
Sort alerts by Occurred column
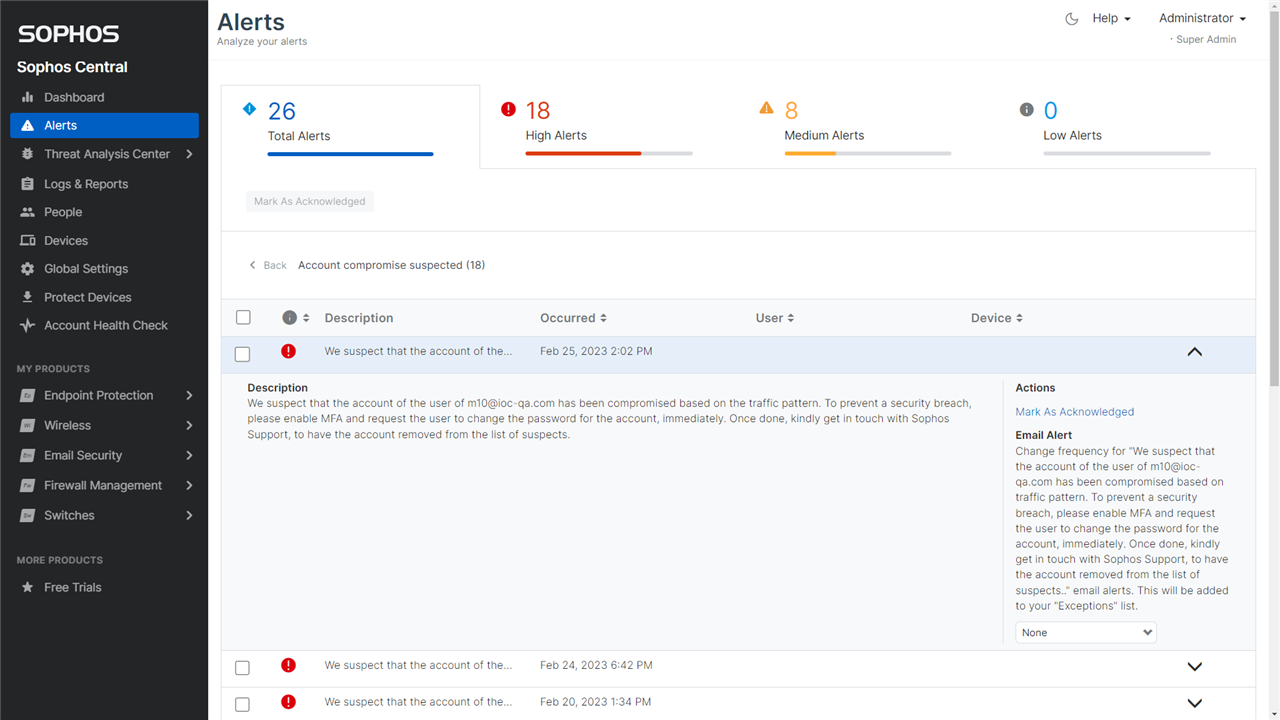(574, 318)
